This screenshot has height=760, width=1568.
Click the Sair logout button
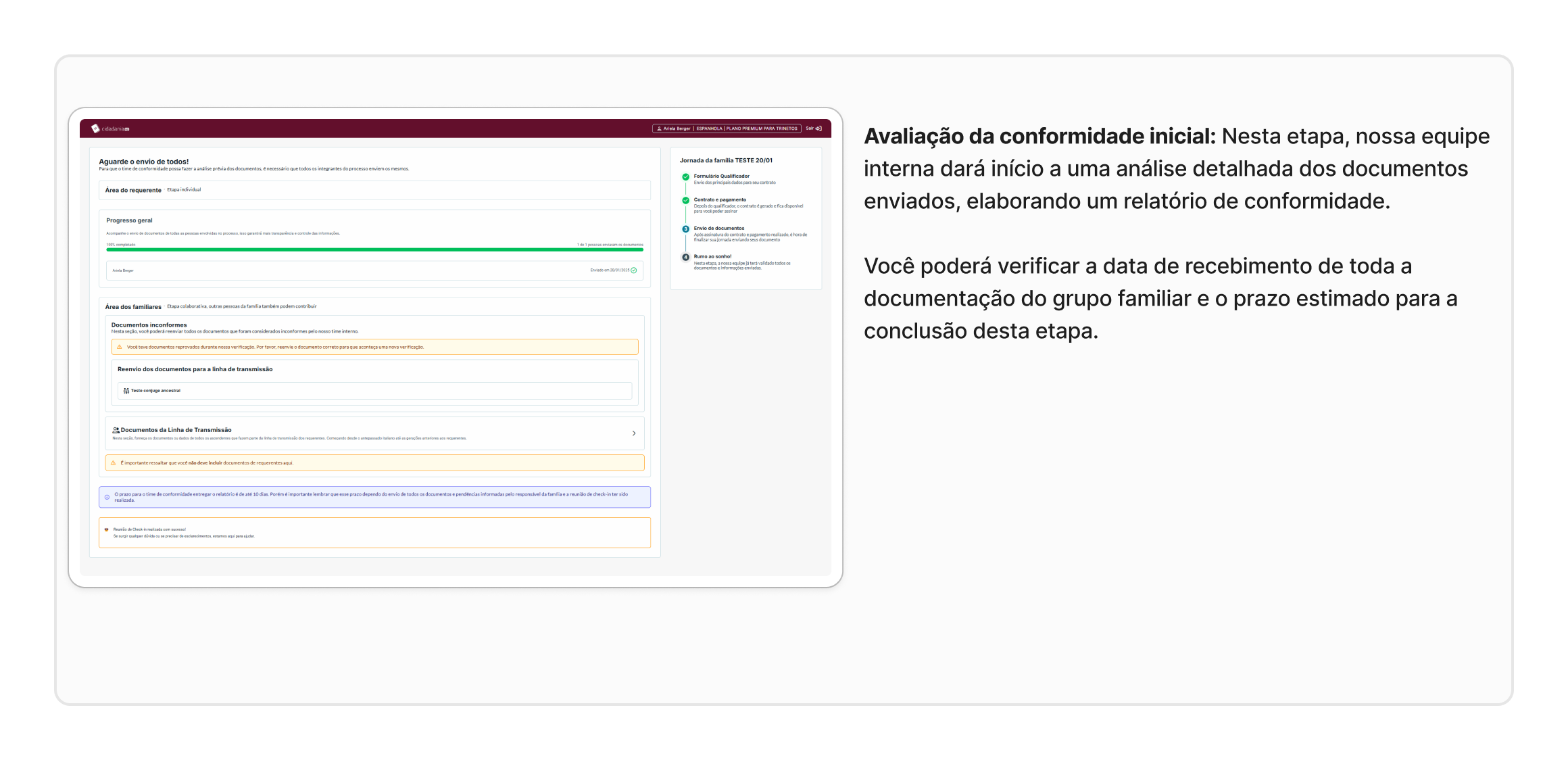813,128
